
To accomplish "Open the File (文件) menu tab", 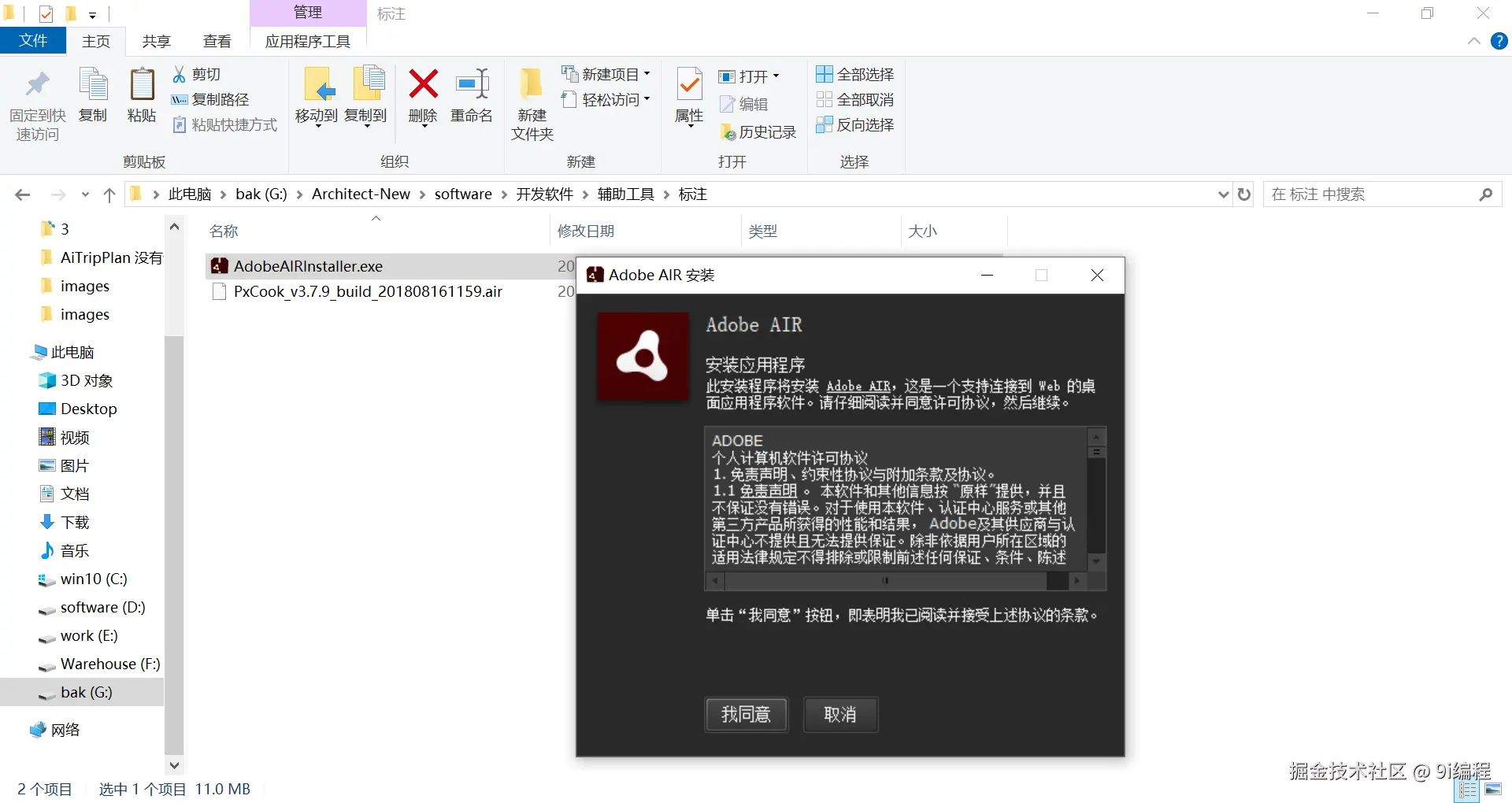I will click(33, 41).
